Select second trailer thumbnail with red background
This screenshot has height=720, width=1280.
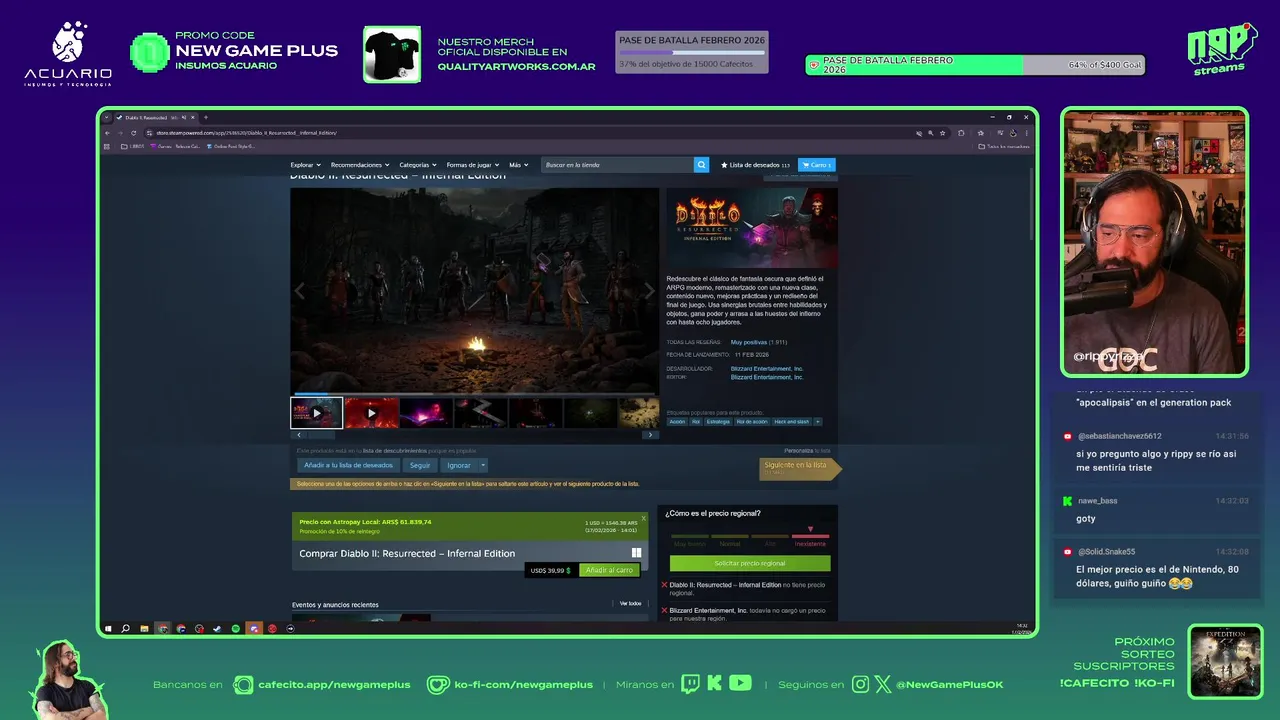(371, 413)
